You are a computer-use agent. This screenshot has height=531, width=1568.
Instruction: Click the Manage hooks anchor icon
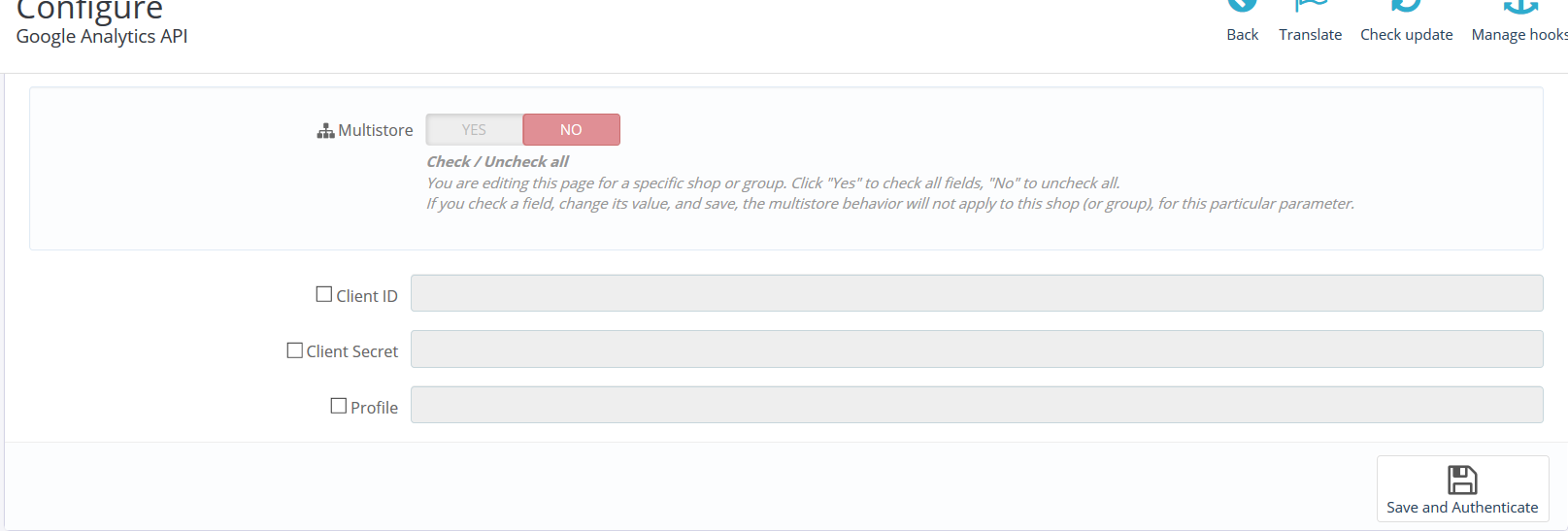[1520, 6]
